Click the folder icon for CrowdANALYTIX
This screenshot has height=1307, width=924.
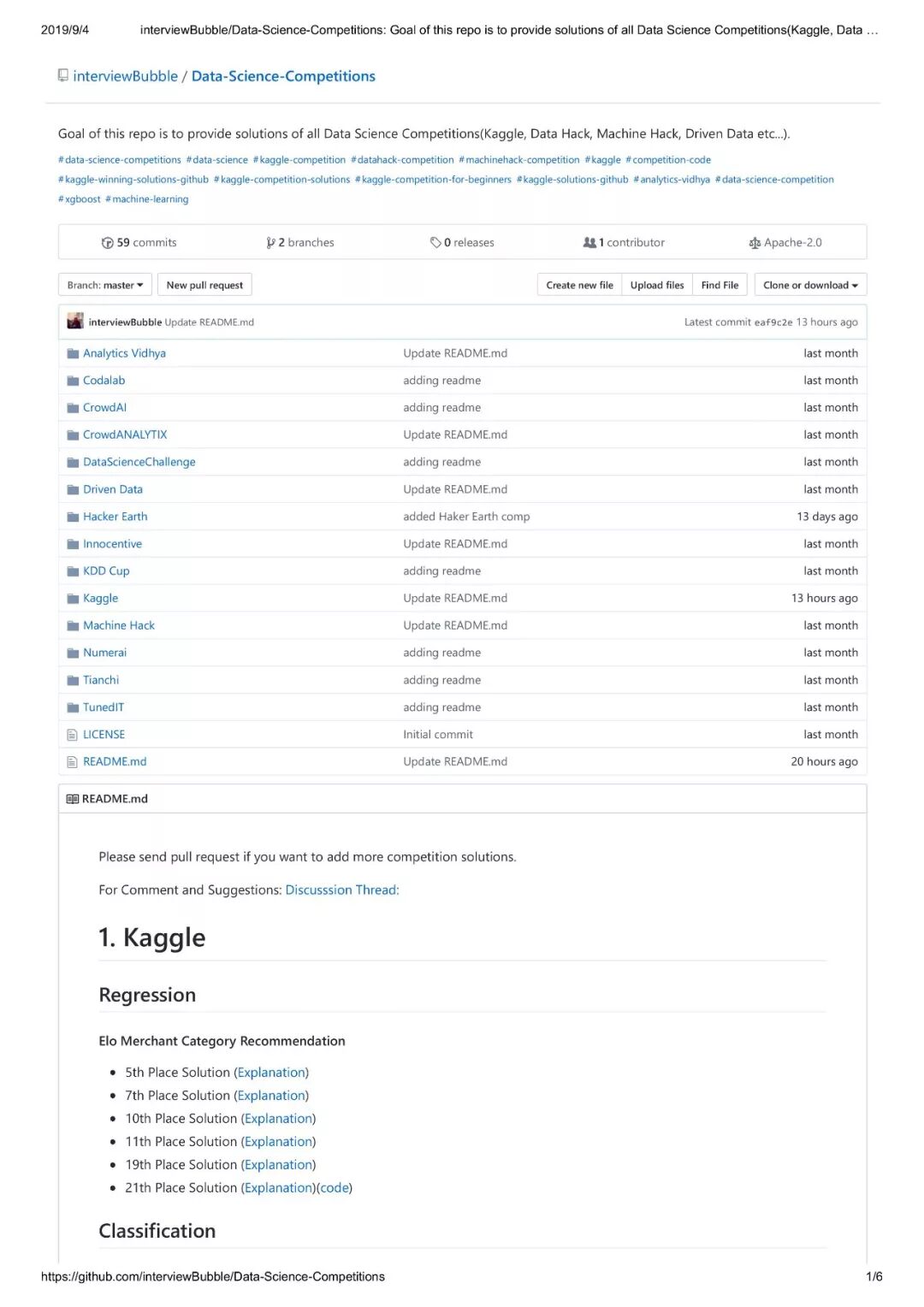[x=73, y=435]
